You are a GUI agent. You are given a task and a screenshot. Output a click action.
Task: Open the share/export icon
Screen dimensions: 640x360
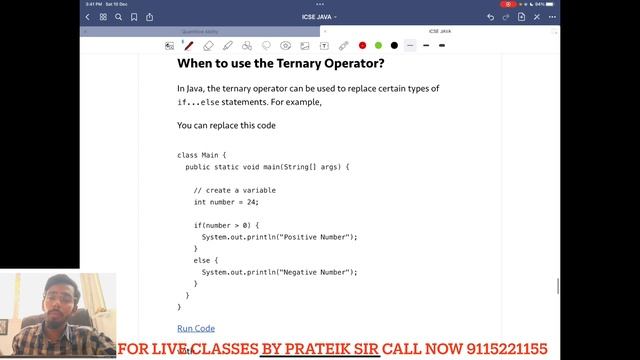(x=150, y=17)
